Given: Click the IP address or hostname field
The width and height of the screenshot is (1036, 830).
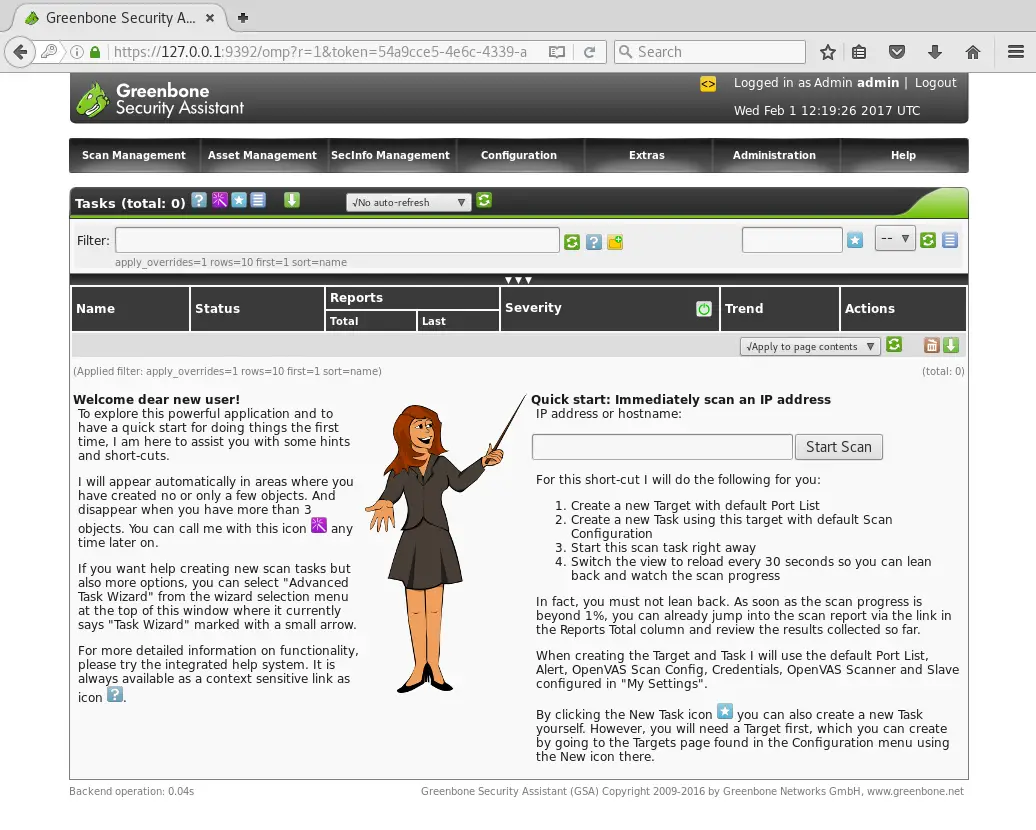Looking at the screenshot, I should point(662,447).
